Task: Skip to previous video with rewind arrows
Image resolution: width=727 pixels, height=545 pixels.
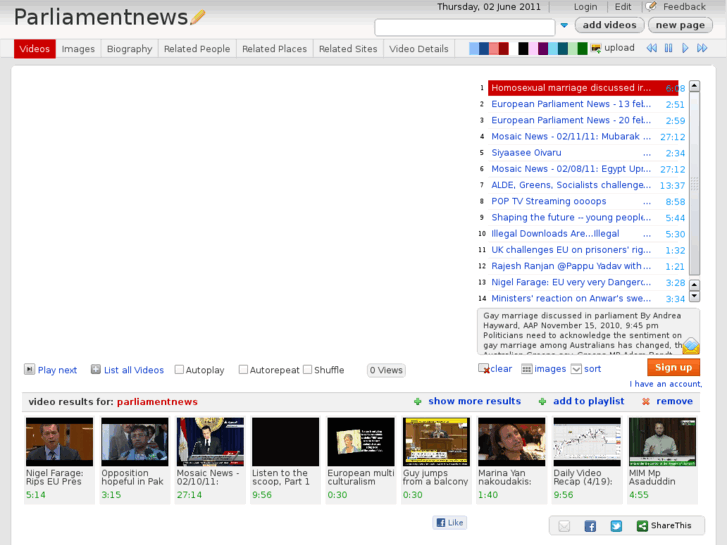Action: tap(651, 48)
